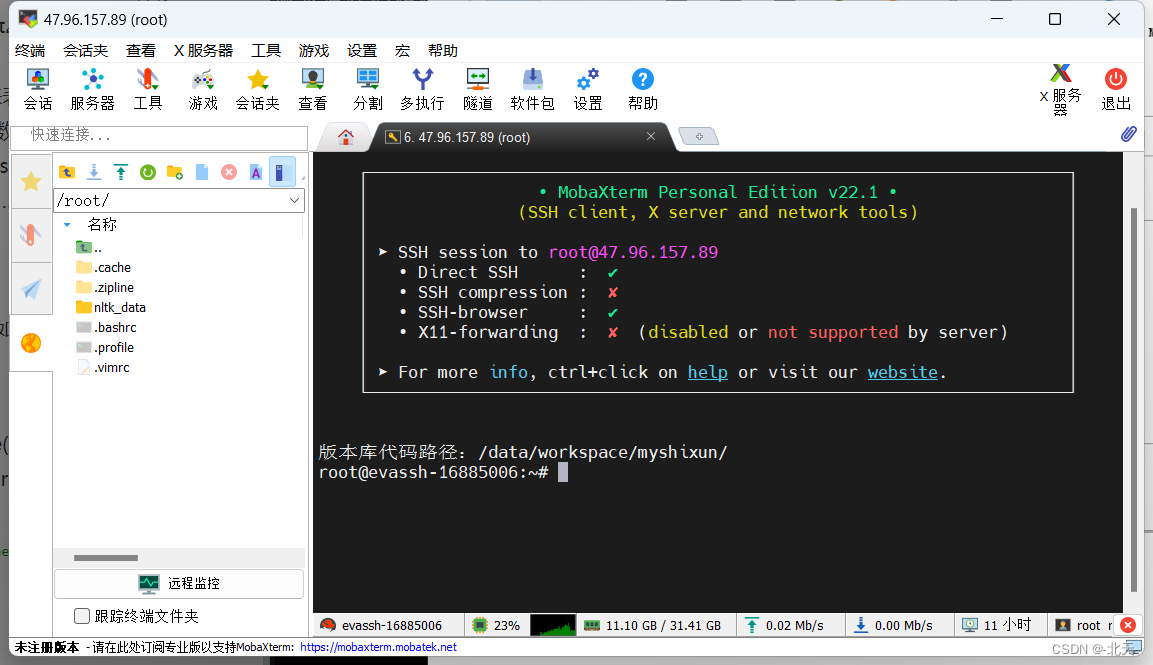
Task: Select the .zipline folder
Action: click(105, 288)
